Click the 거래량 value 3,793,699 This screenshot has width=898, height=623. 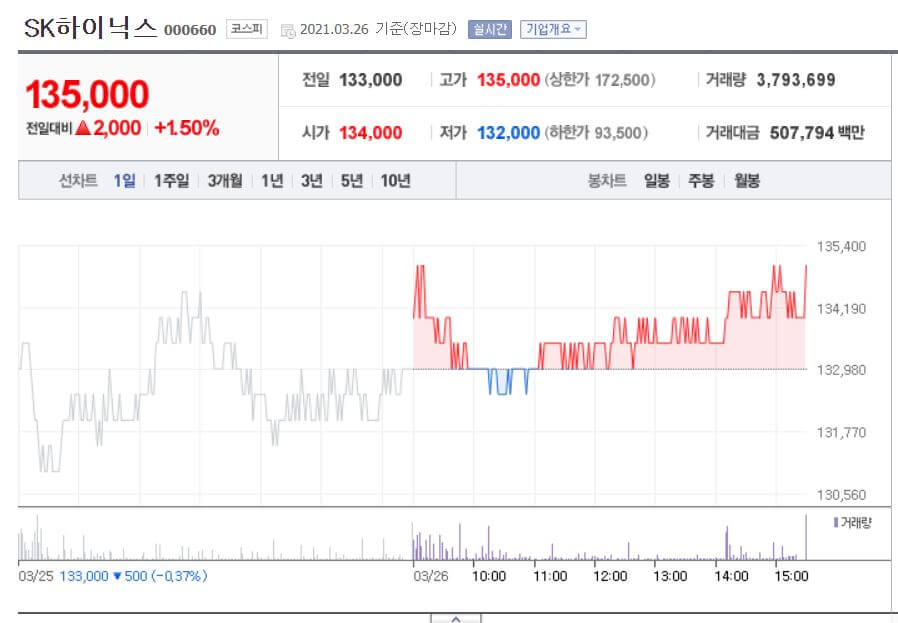pos(795,80)
